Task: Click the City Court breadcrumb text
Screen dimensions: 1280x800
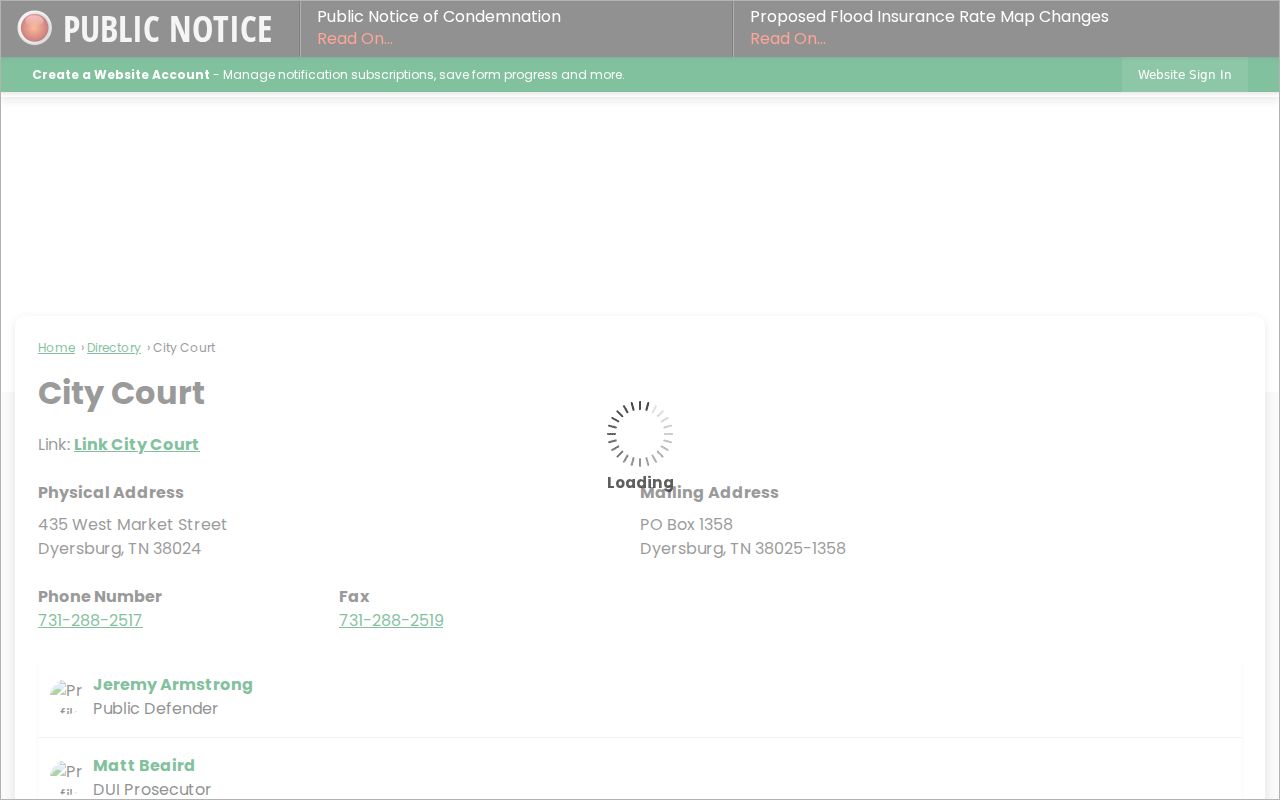Action: point(184,348)
